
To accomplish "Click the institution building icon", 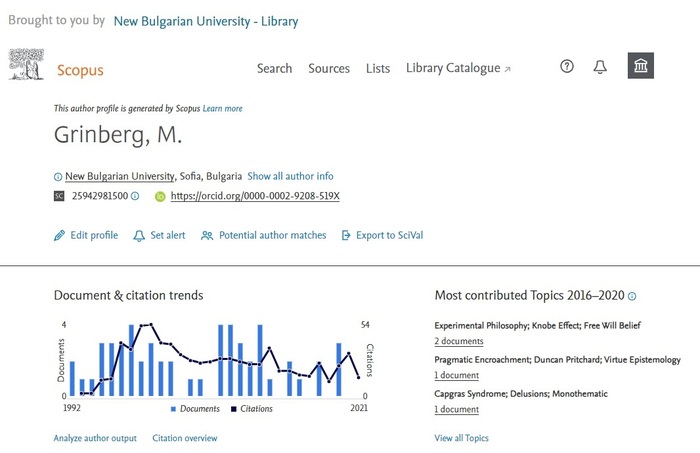I will [641, 67].
